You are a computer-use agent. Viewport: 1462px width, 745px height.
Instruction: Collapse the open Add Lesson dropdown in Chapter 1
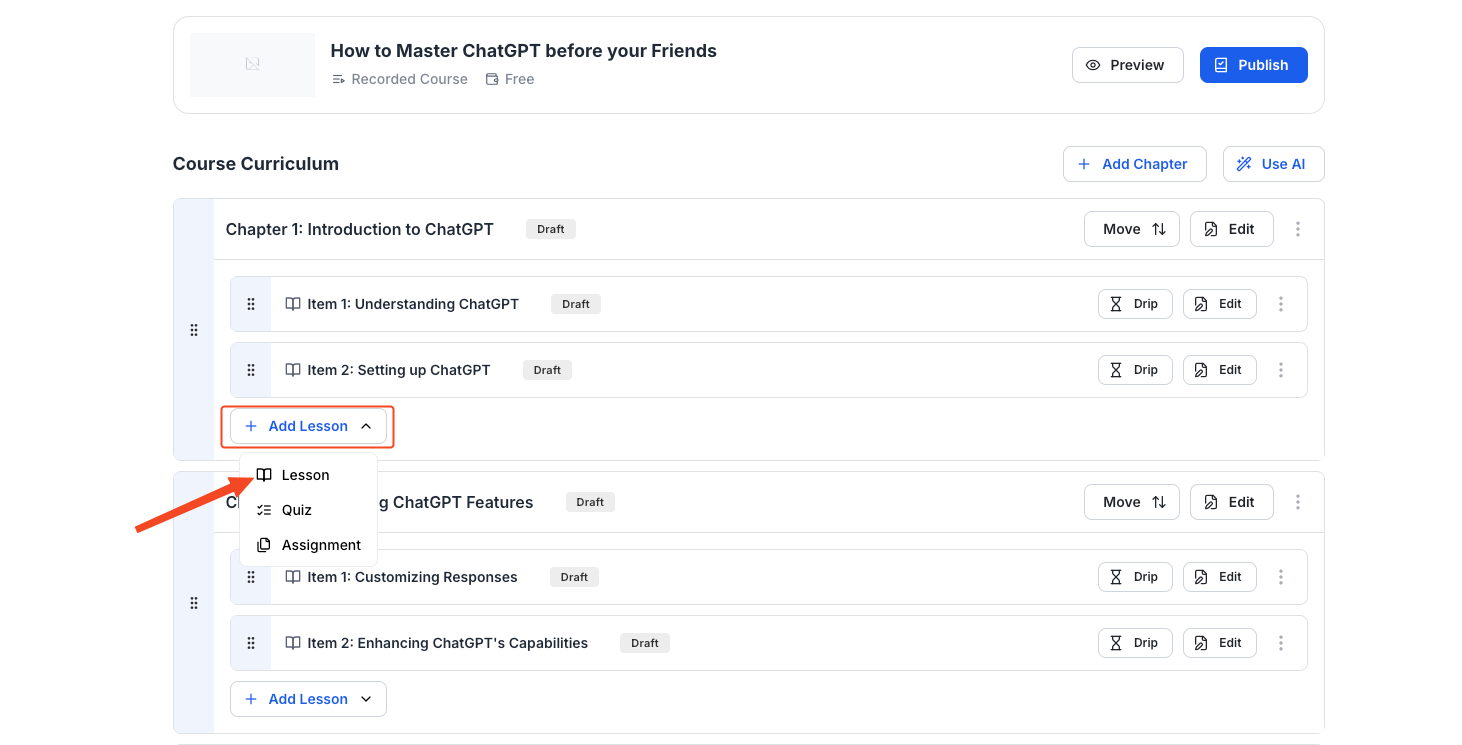click(308, 426)
